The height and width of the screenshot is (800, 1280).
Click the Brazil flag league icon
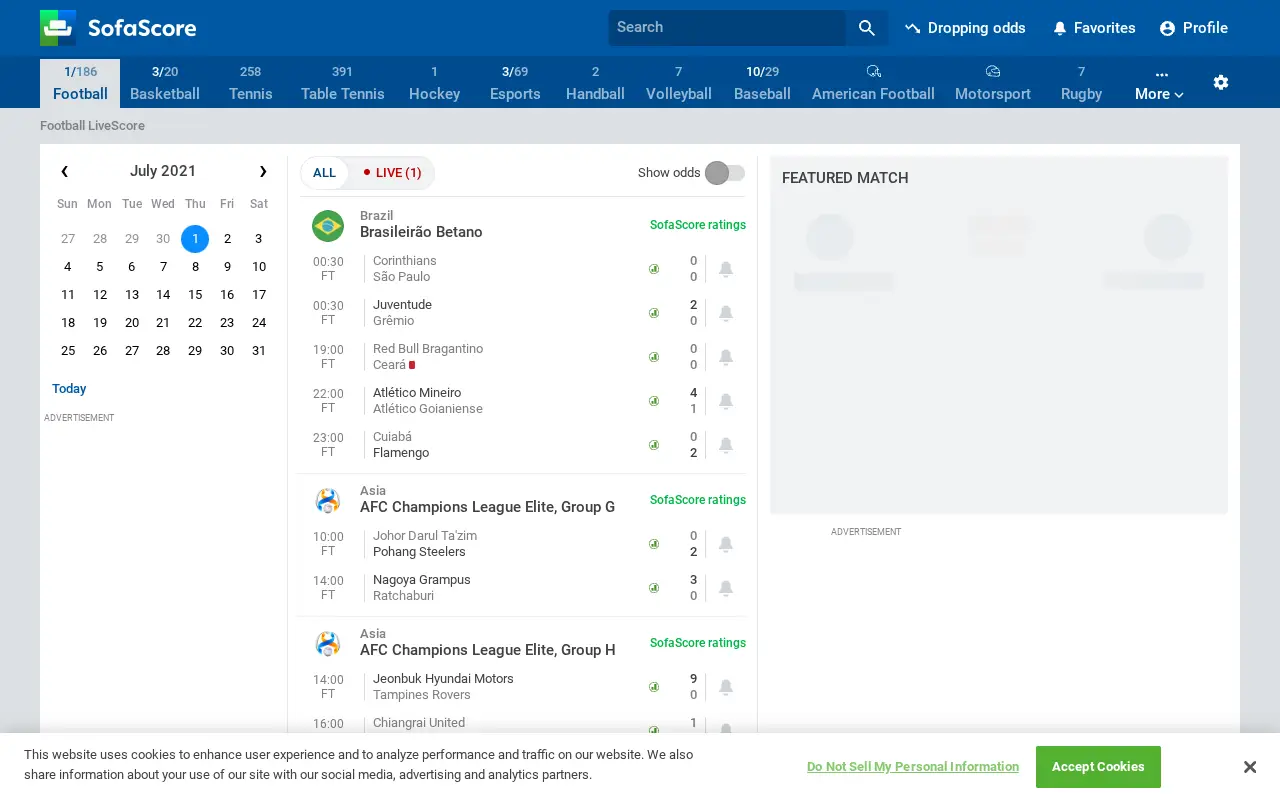pyautogui.click(x=328, y=226)
